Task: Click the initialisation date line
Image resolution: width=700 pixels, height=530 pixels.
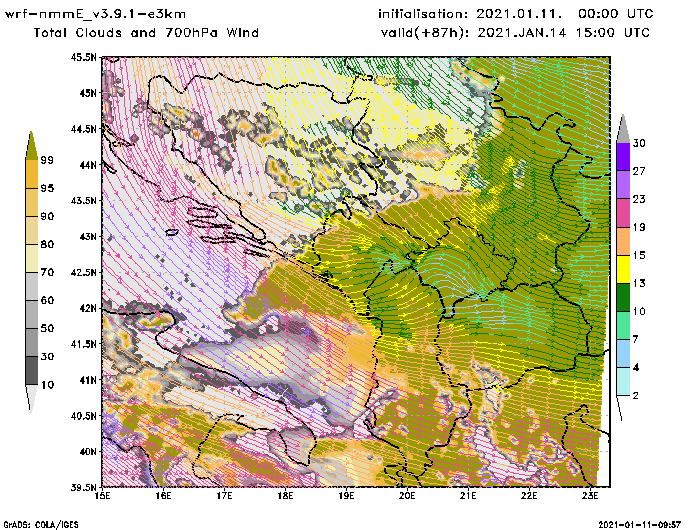Action: 516,14
